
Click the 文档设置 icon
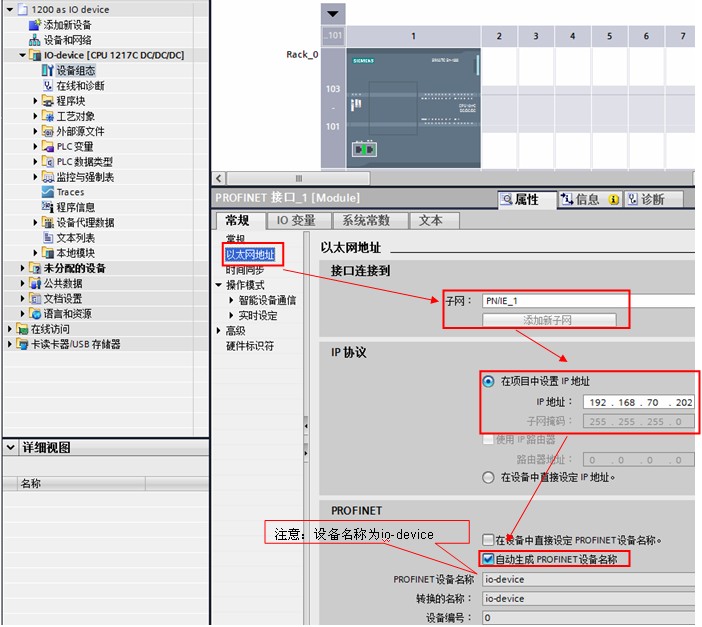pos(34,299)
